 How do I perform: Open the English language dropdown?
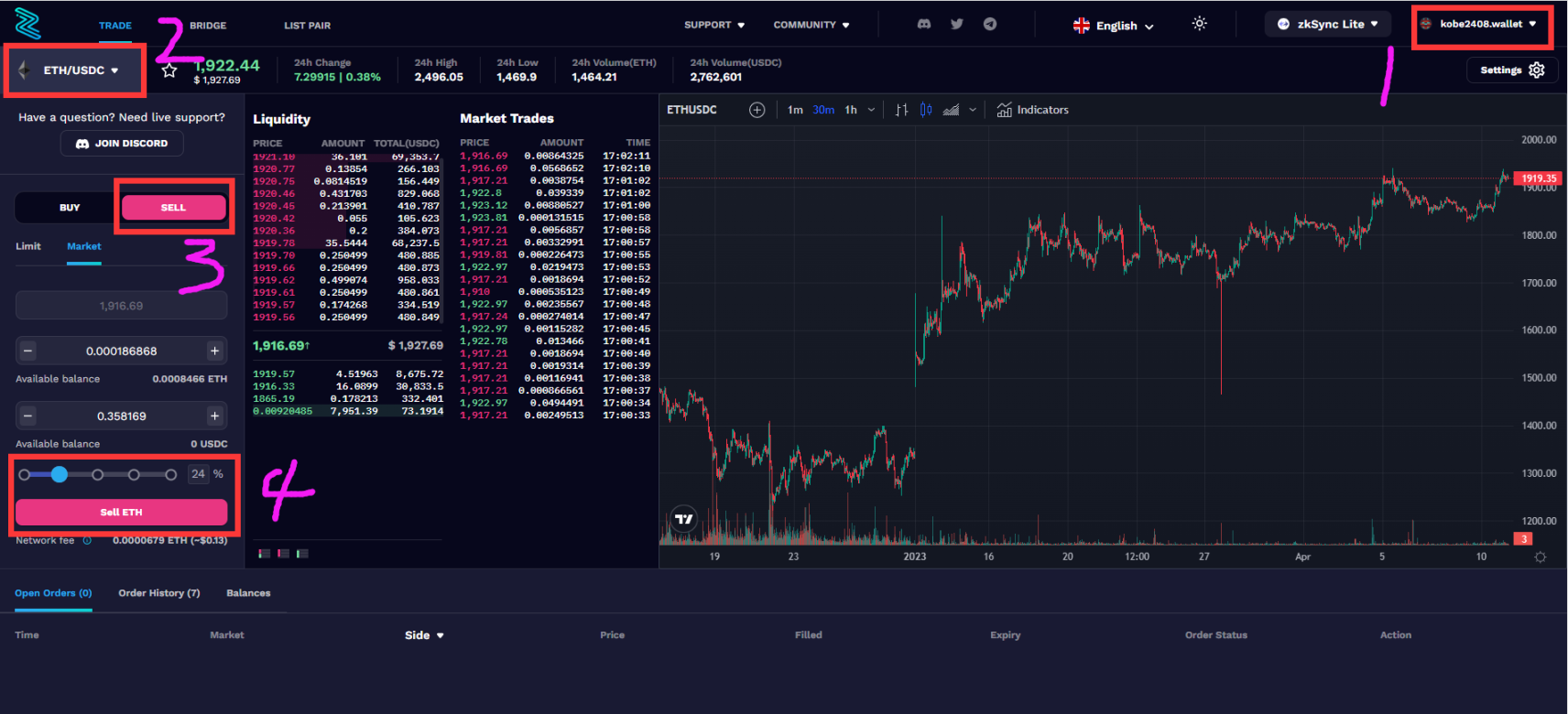tap(1114, 26)
